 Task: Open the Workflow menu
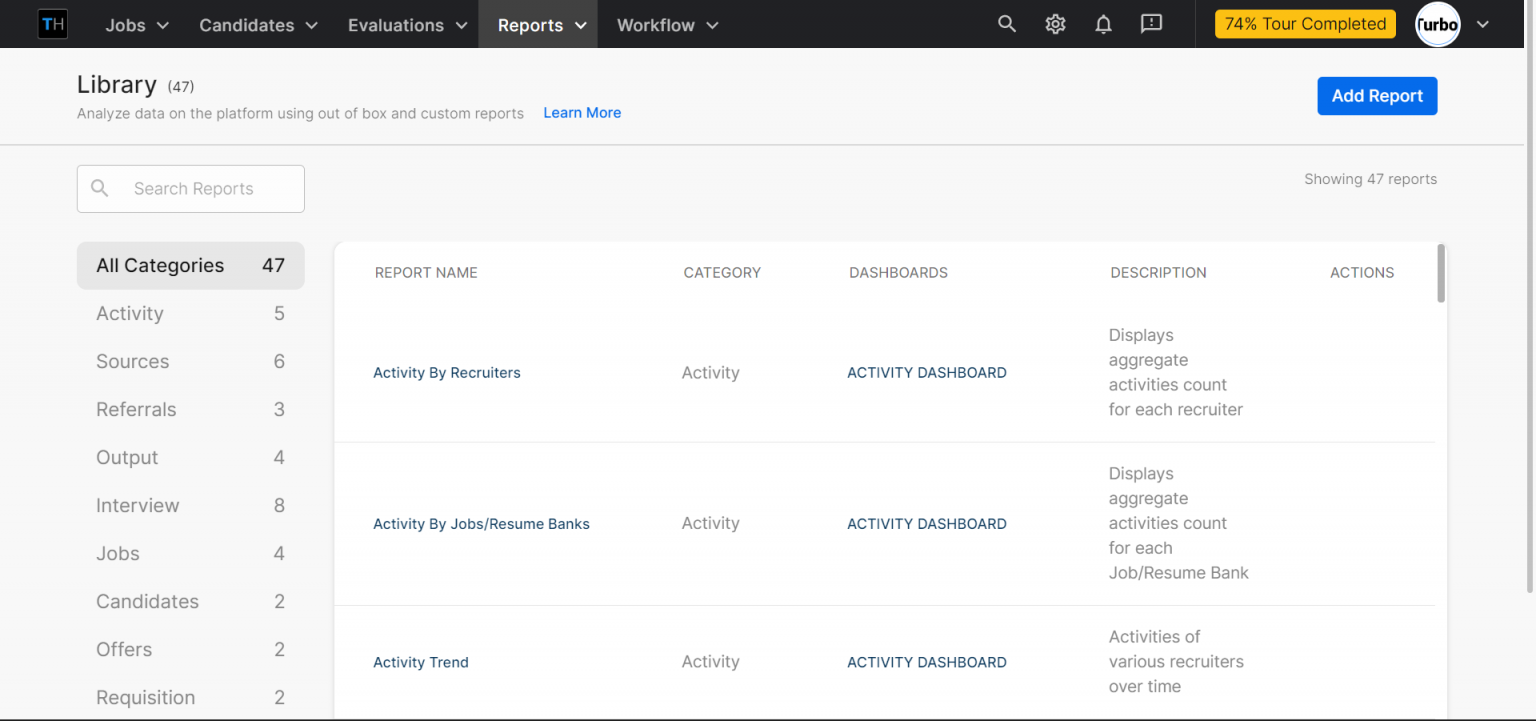(x=667, y=25)
